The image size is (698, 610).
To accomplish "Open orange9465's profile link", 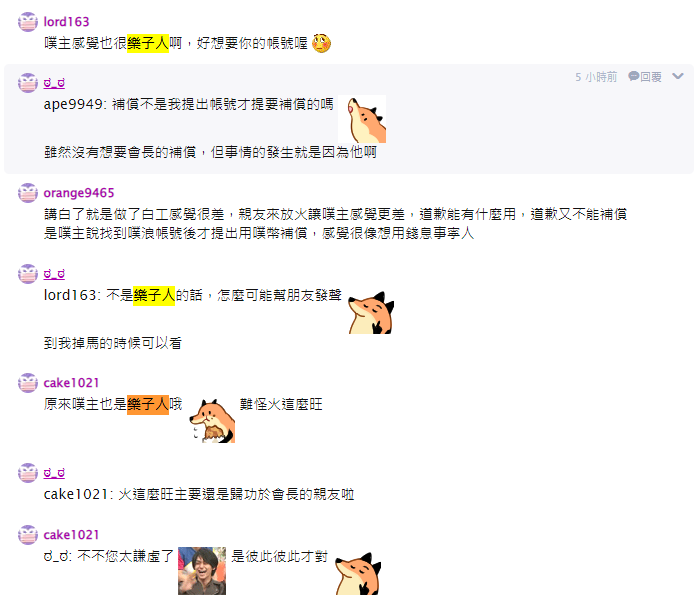I will click(79, 193).
